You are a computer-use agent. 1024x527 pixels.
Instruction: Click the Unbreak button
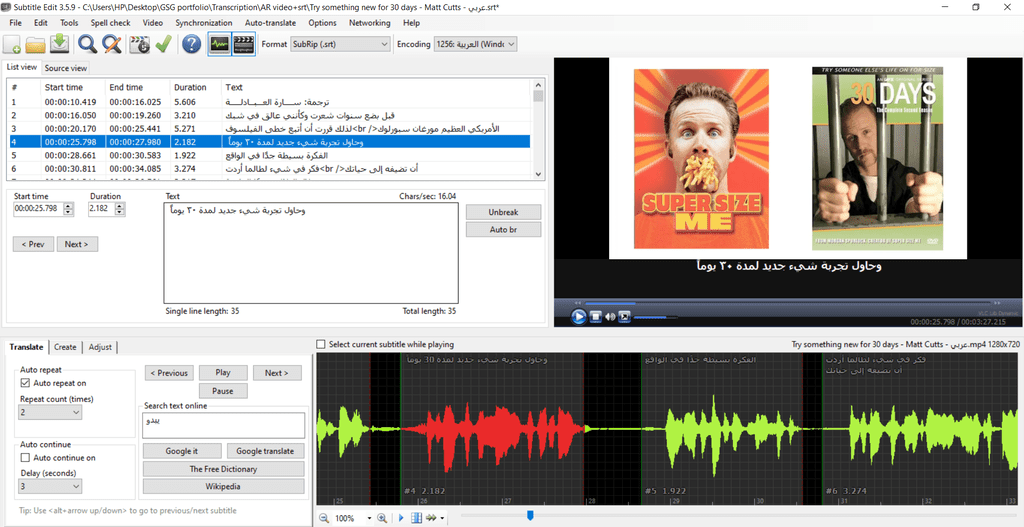(x=504, y=213)
